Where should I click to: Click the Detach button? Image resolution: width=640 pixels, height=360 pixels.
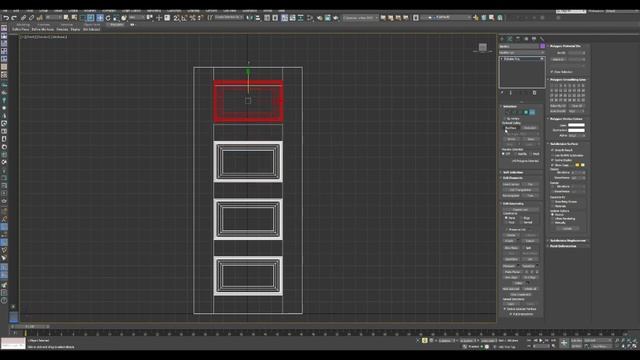coord(531,241)
